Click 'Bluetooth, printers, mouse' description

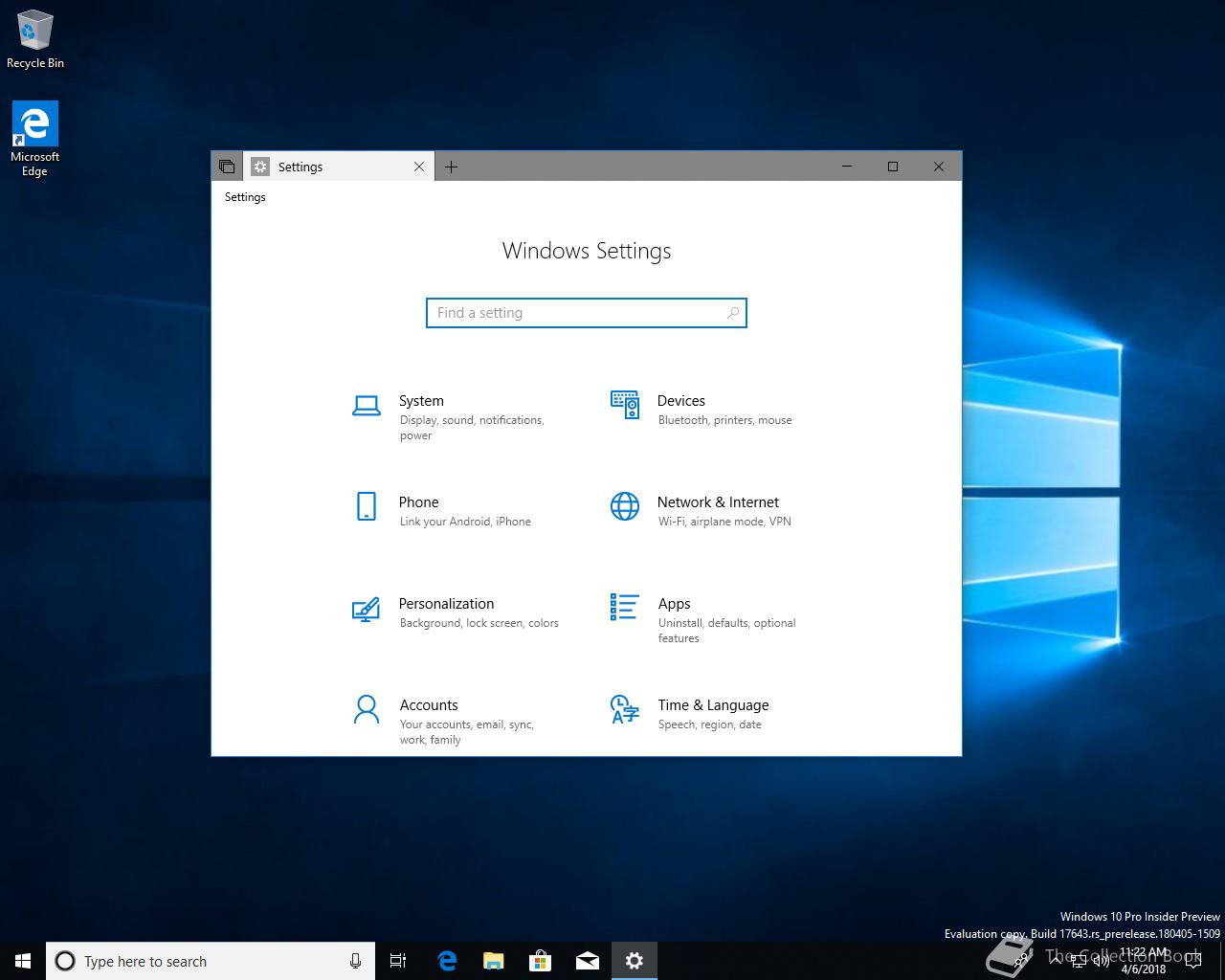tap(725, 420)
